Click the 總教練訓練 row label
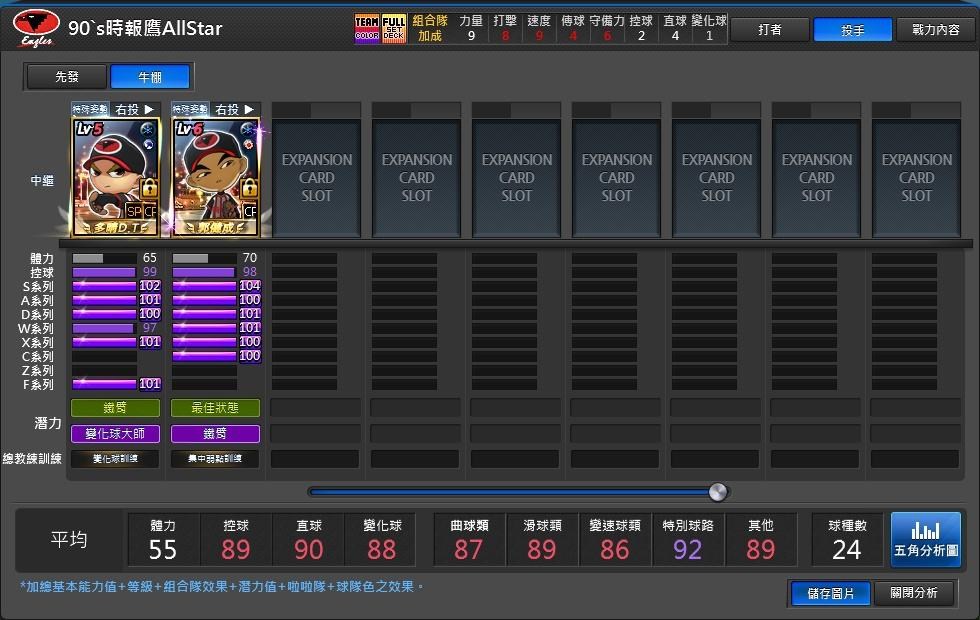Image resolution: width=980 pixels, height=620 pixels. point(32,459)
